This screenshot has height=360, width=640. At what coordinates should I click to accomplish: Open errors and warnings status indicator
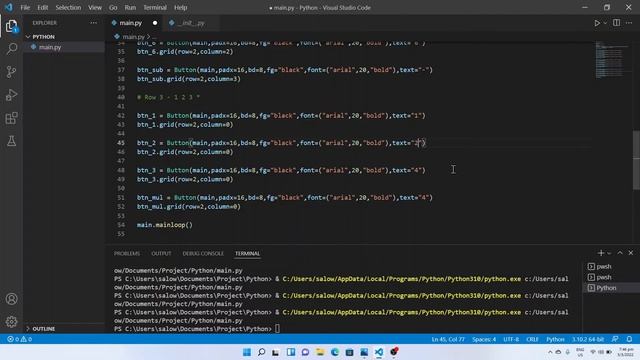tap(20, 339)
